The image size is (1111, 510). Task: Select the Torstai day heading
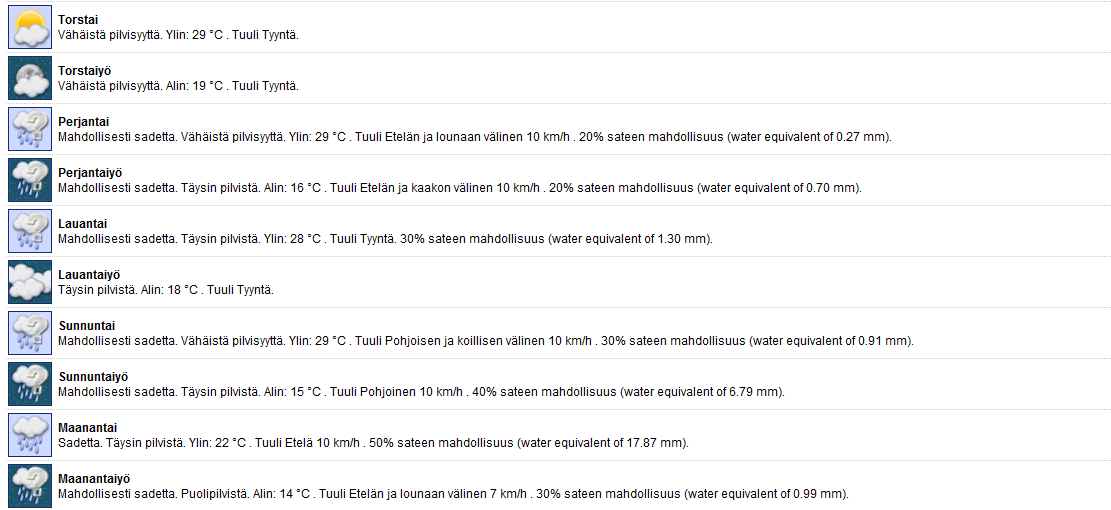tap(78, 20)
